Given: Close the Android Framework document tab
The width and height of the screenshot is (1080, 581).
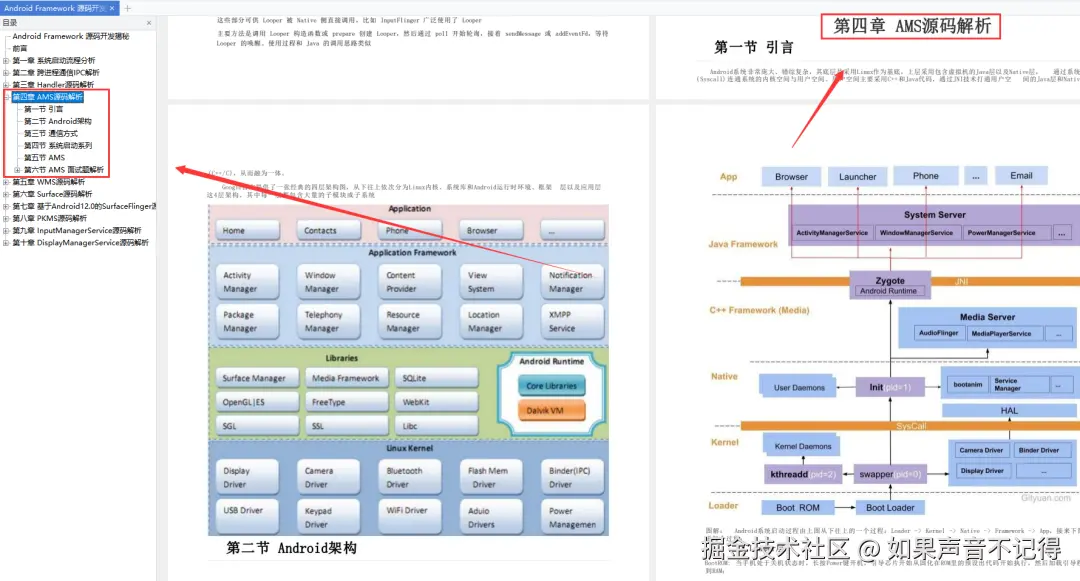Looking at the screenshot, I should (112, 8).
